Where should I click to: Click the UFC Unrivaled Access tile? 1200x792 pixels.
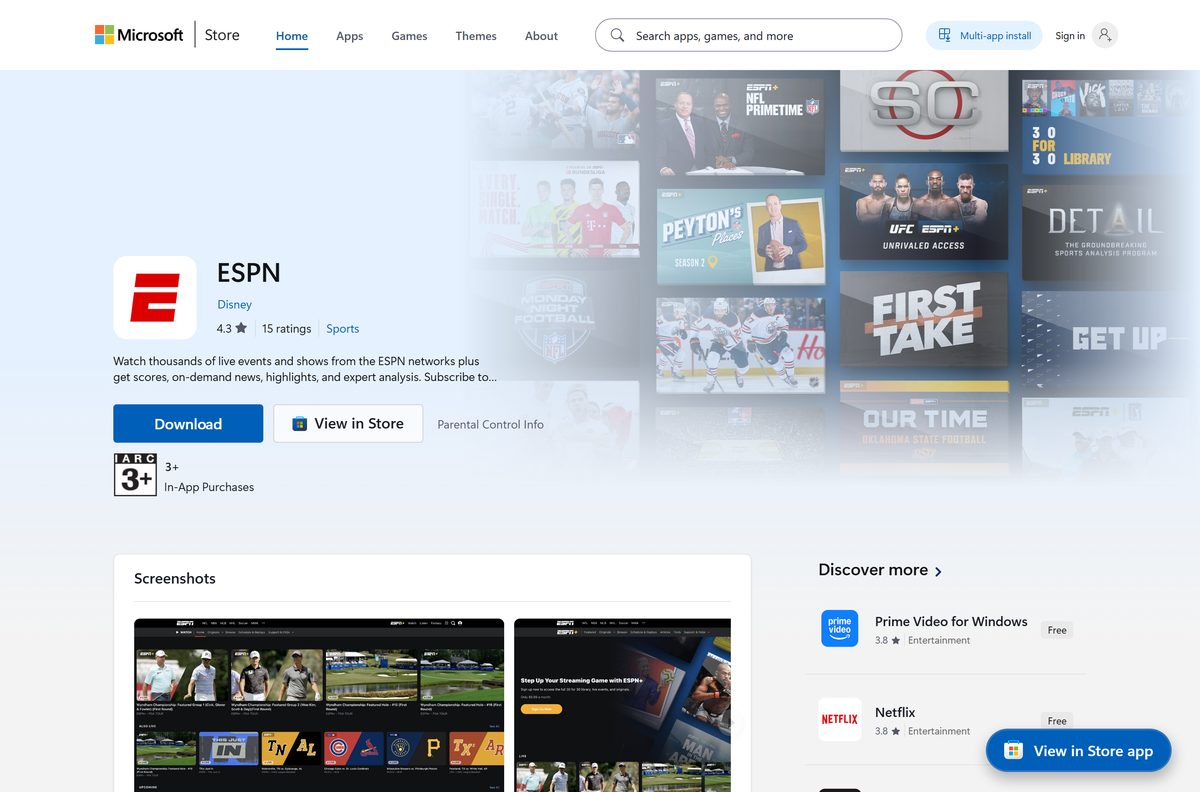[924, 211]
